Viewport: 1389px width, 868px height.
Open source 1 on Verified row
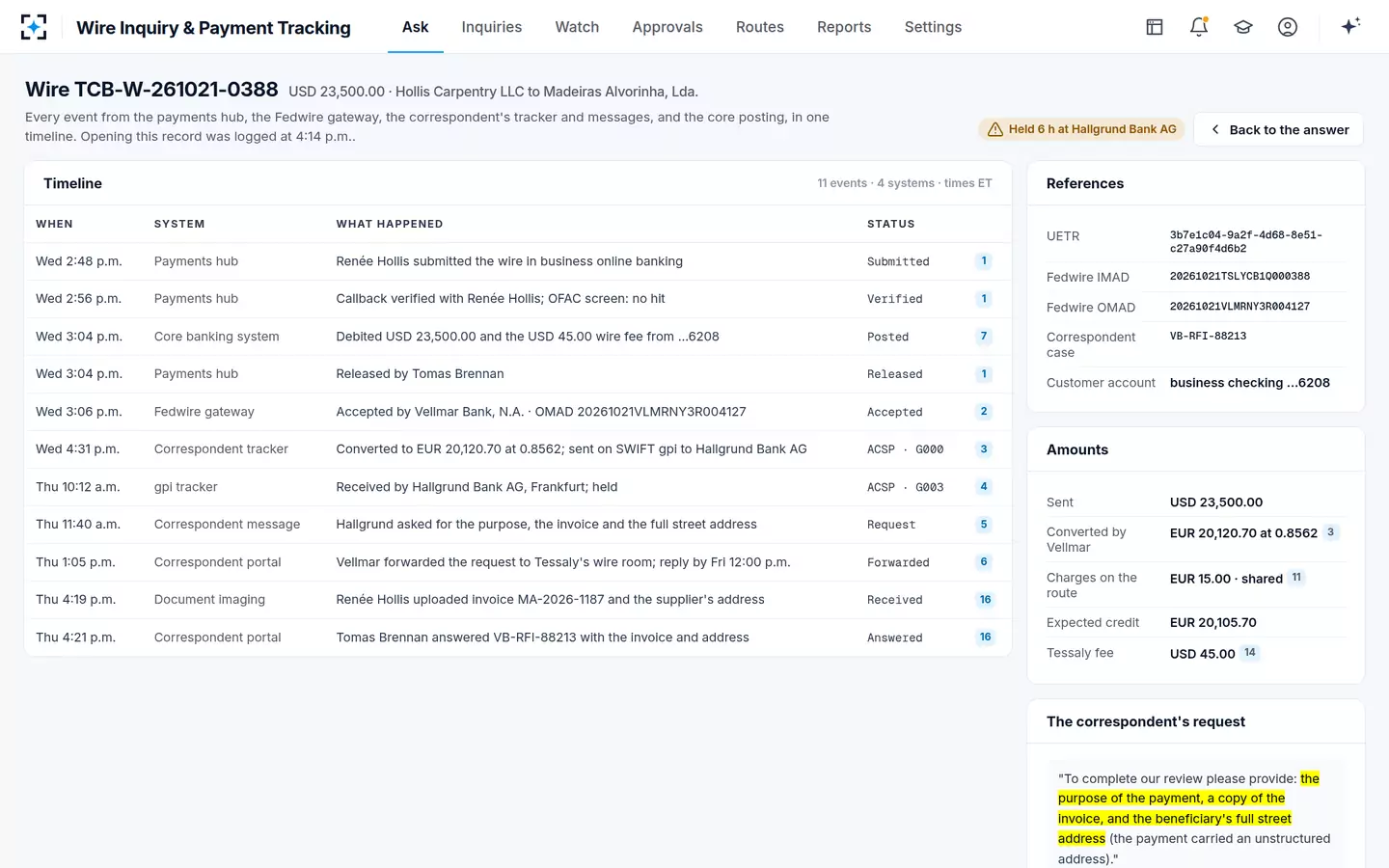coord(984,299)
